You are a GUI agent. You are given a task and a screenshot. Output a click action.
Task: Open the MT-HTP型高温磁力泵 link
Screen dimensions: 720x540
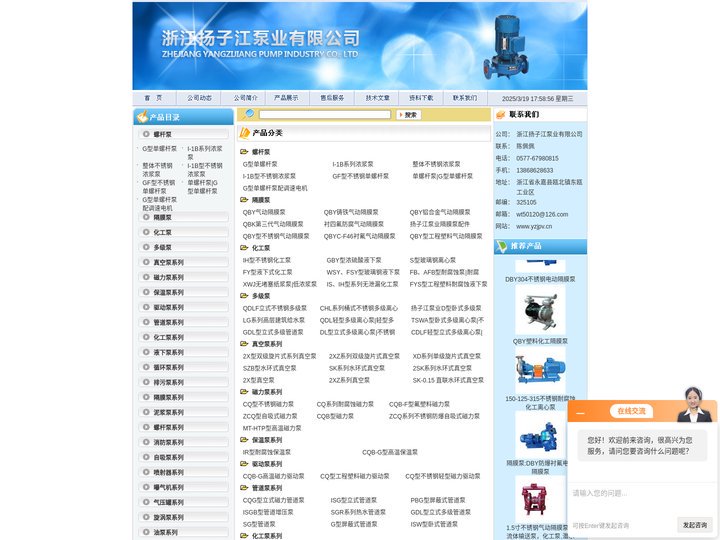coord(272,428)
